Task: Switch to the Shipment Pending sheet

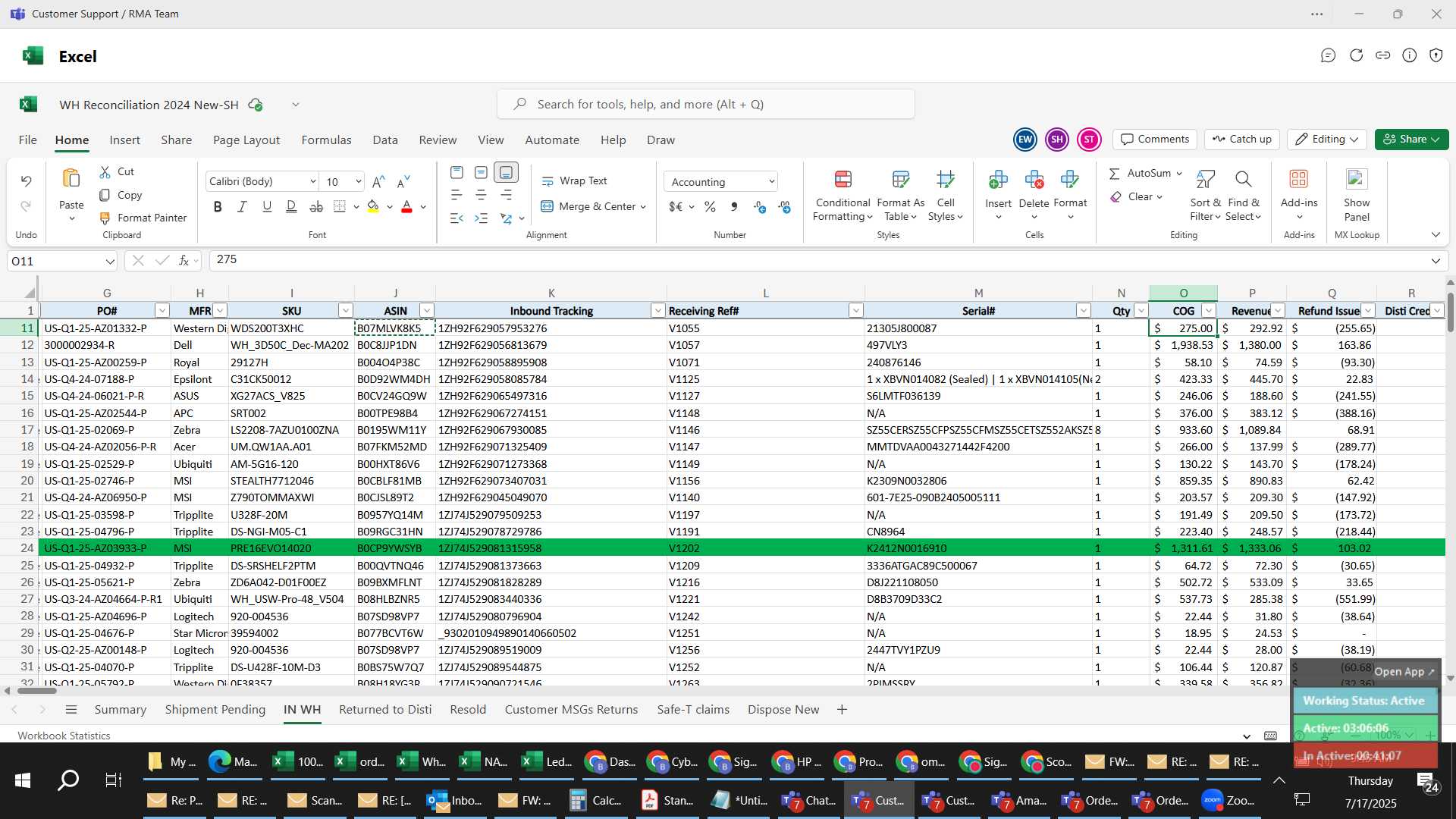Action: click(215, 710)
